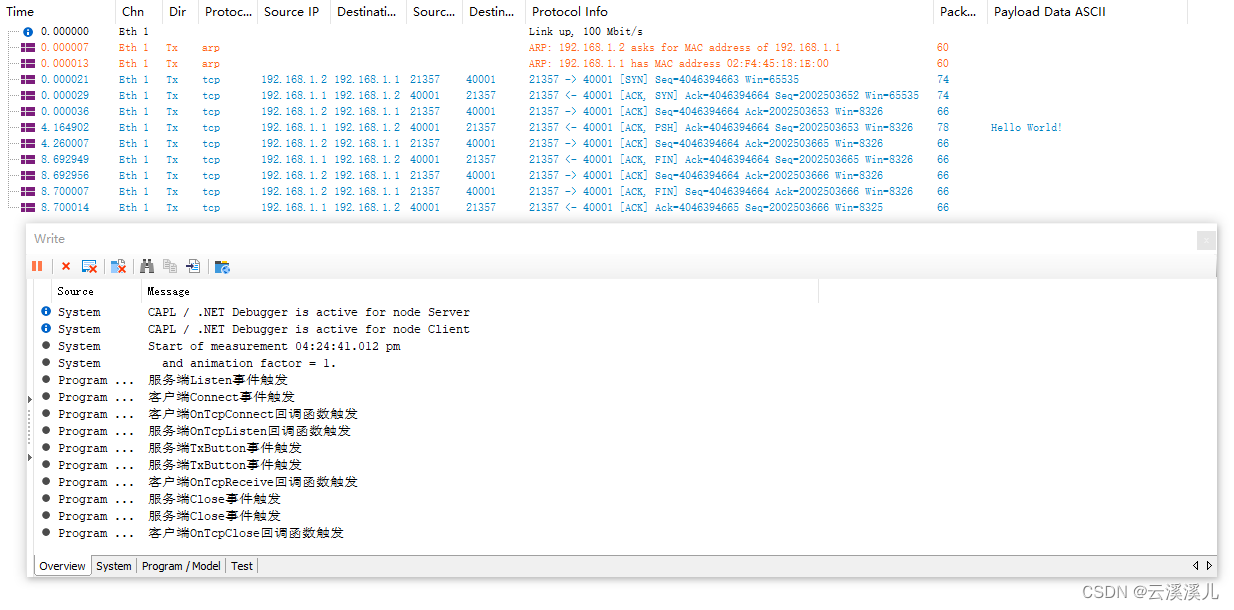Image resolution: width=1234 pixels, height=610 pixels.
Task: Open the Write window configuration icon
Action: pyautogui.click(x=222, y=266)
